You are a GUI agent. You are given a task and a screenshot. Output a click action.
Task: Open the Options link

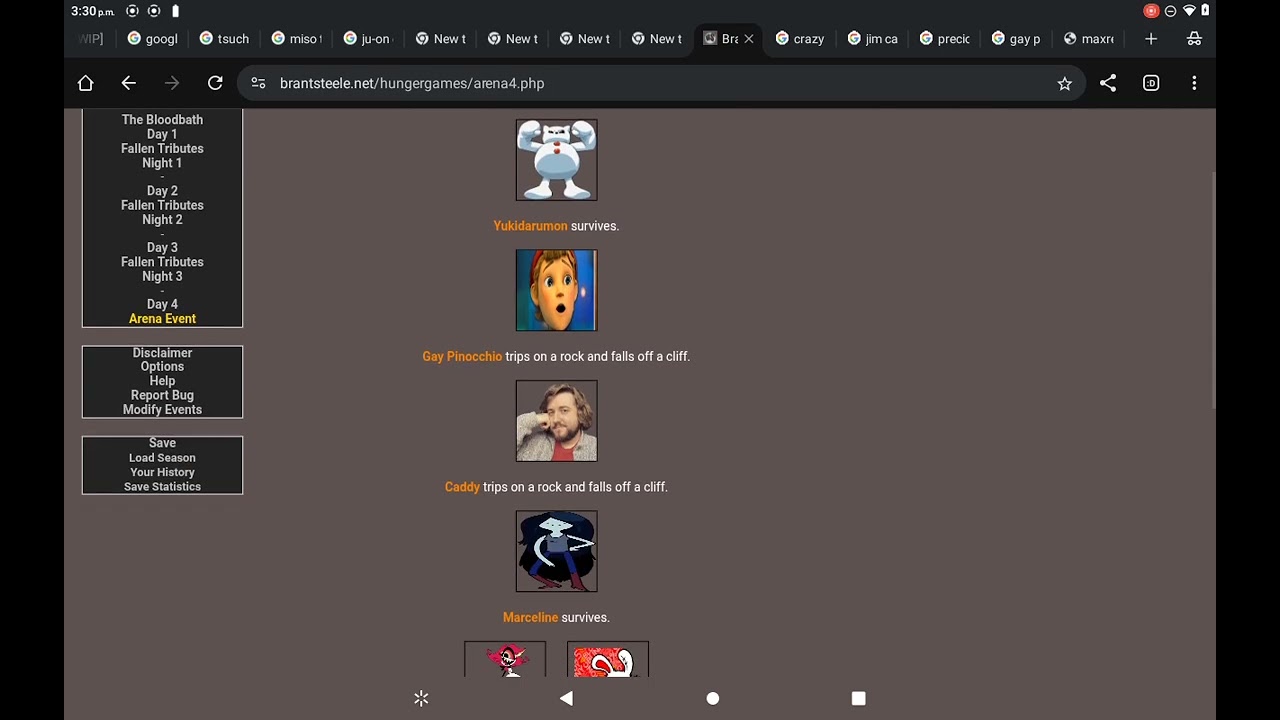pos(162,367)
